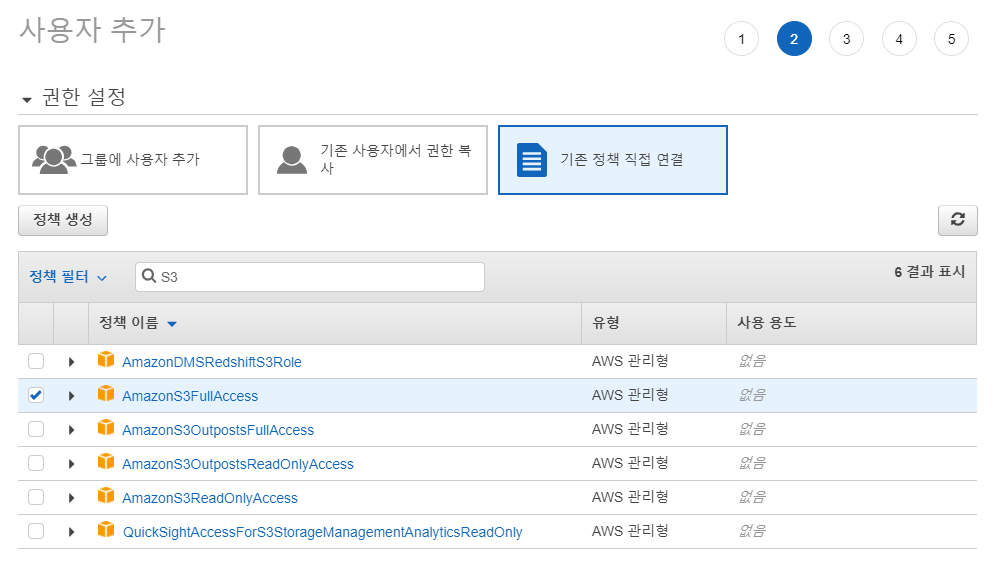Check the QuickSightAccessForS3StorageManagementAnalyticsReadOnly checkbox

(x=36, y=531)
